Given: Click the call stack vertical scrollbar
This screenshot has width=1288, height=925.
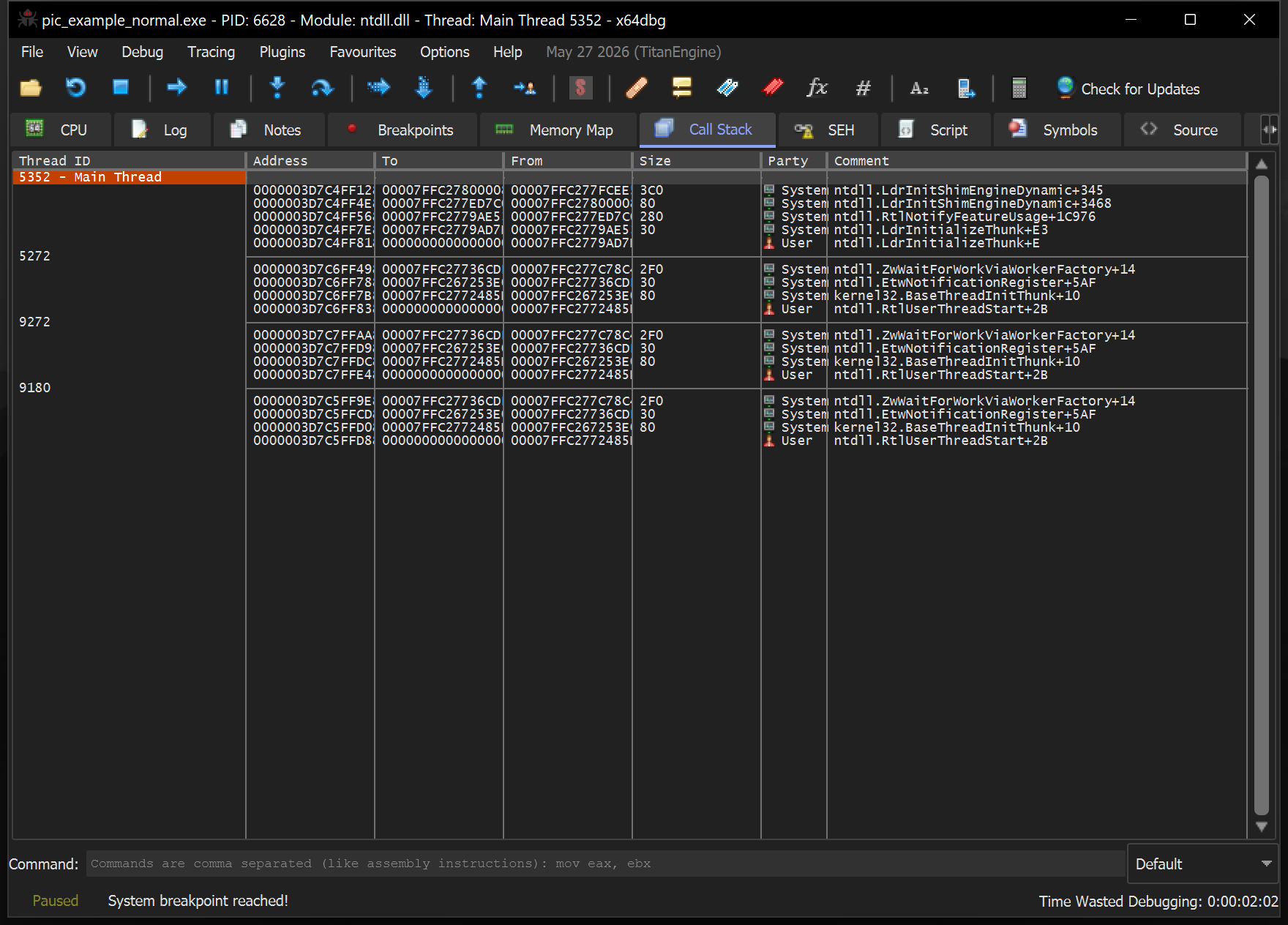Looking at the screenshot, I should (x=1262, y=495).
